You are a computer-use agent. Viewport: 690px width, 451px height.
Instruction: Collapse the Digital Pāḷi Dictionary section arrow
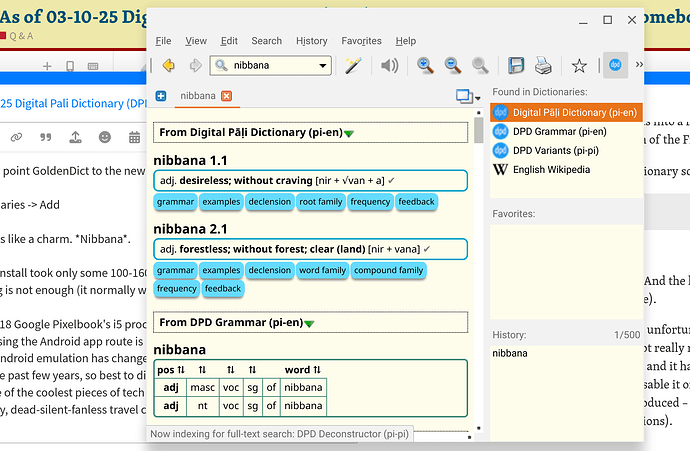[349, 133]
